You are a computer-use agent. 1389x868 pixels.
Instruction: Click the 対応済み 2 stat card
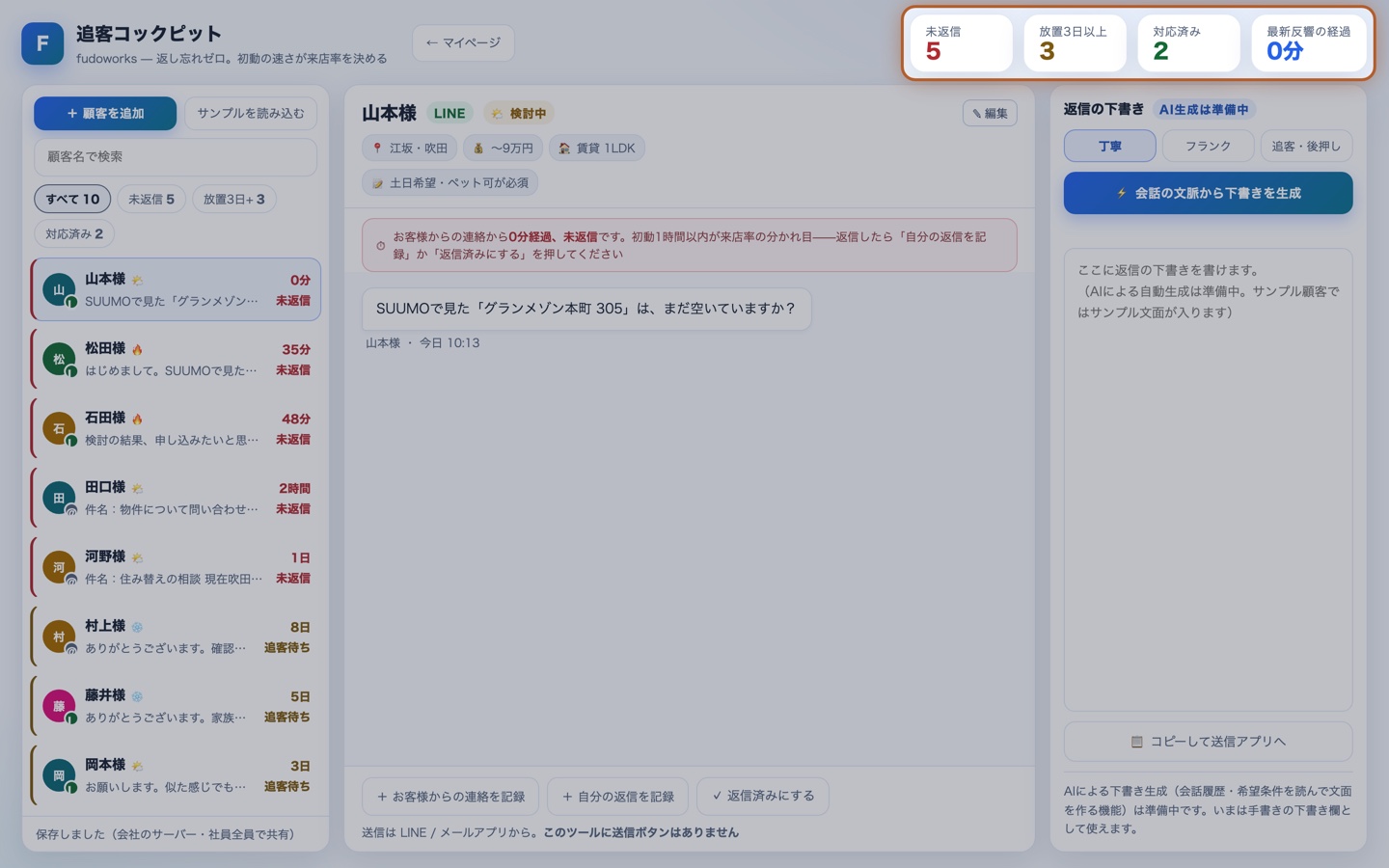tap(1188, 42)
